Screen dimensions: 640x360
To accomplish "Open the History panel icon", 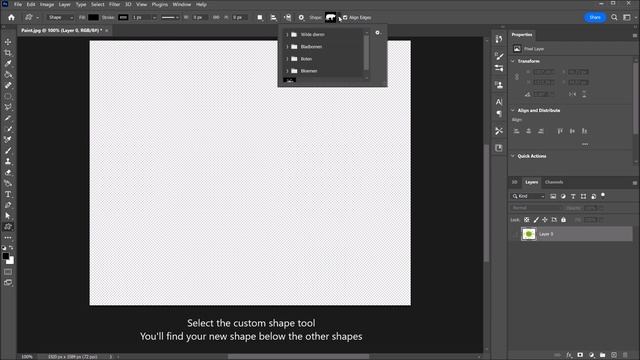I will coord(499,39).
